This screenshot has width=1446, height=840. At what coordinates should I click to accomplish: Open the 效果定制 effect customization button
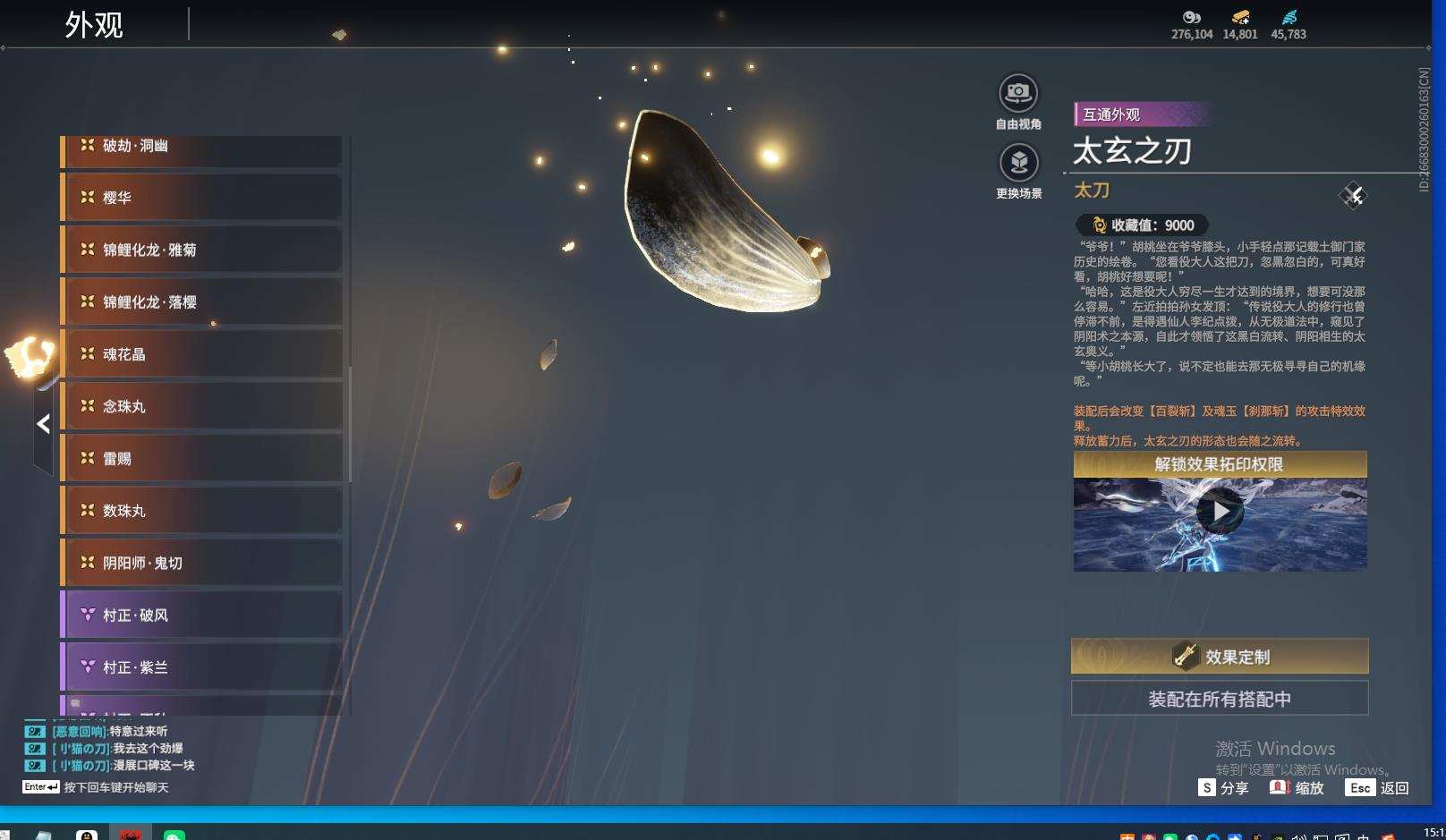(x=1220, y=657)
